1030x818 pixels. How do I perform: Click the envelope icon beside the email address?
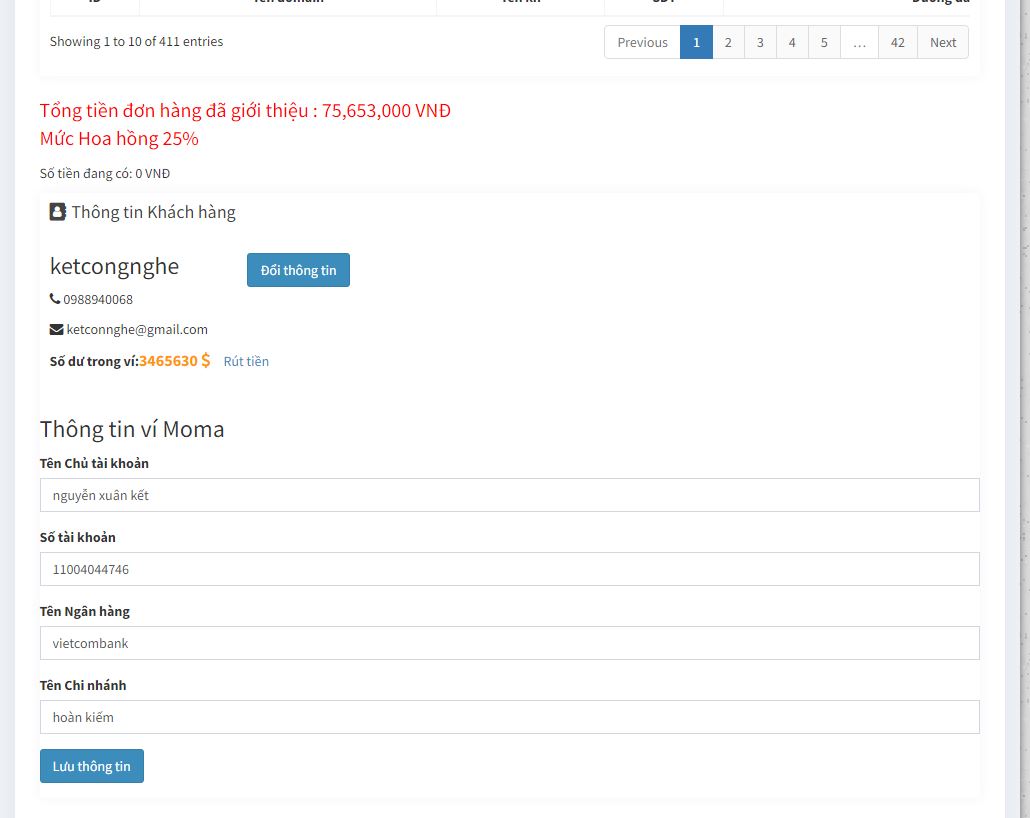[57, 329]
